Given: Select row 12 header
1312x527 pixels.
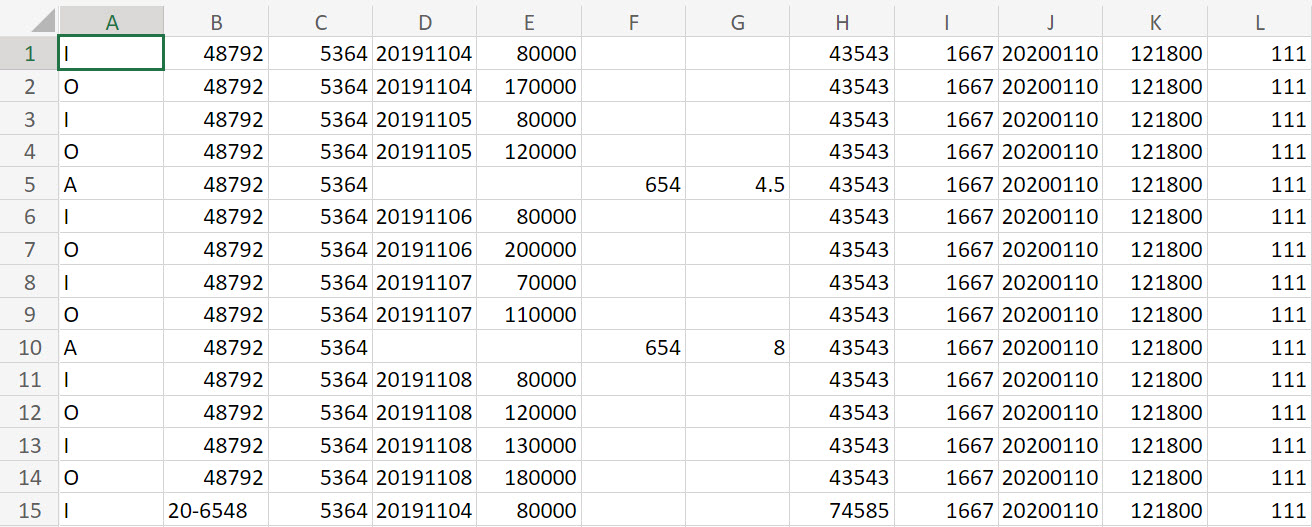Looking at the screenshot, I should (x=30, y=412).
